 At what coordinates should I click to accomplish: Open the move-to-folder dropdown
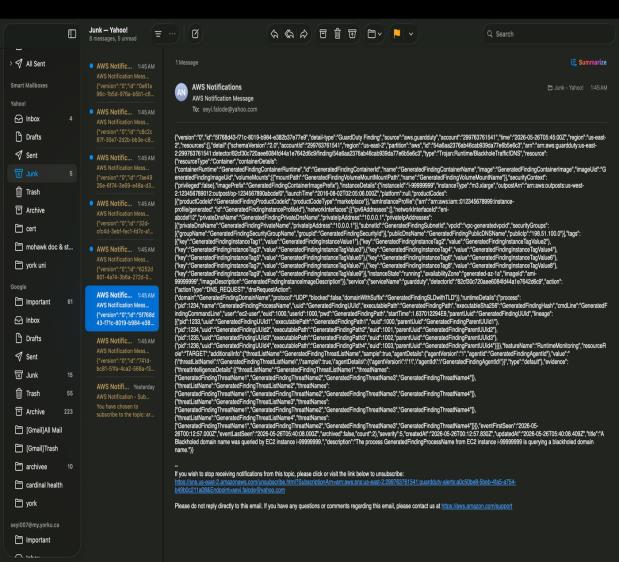(x=374, y=34)
